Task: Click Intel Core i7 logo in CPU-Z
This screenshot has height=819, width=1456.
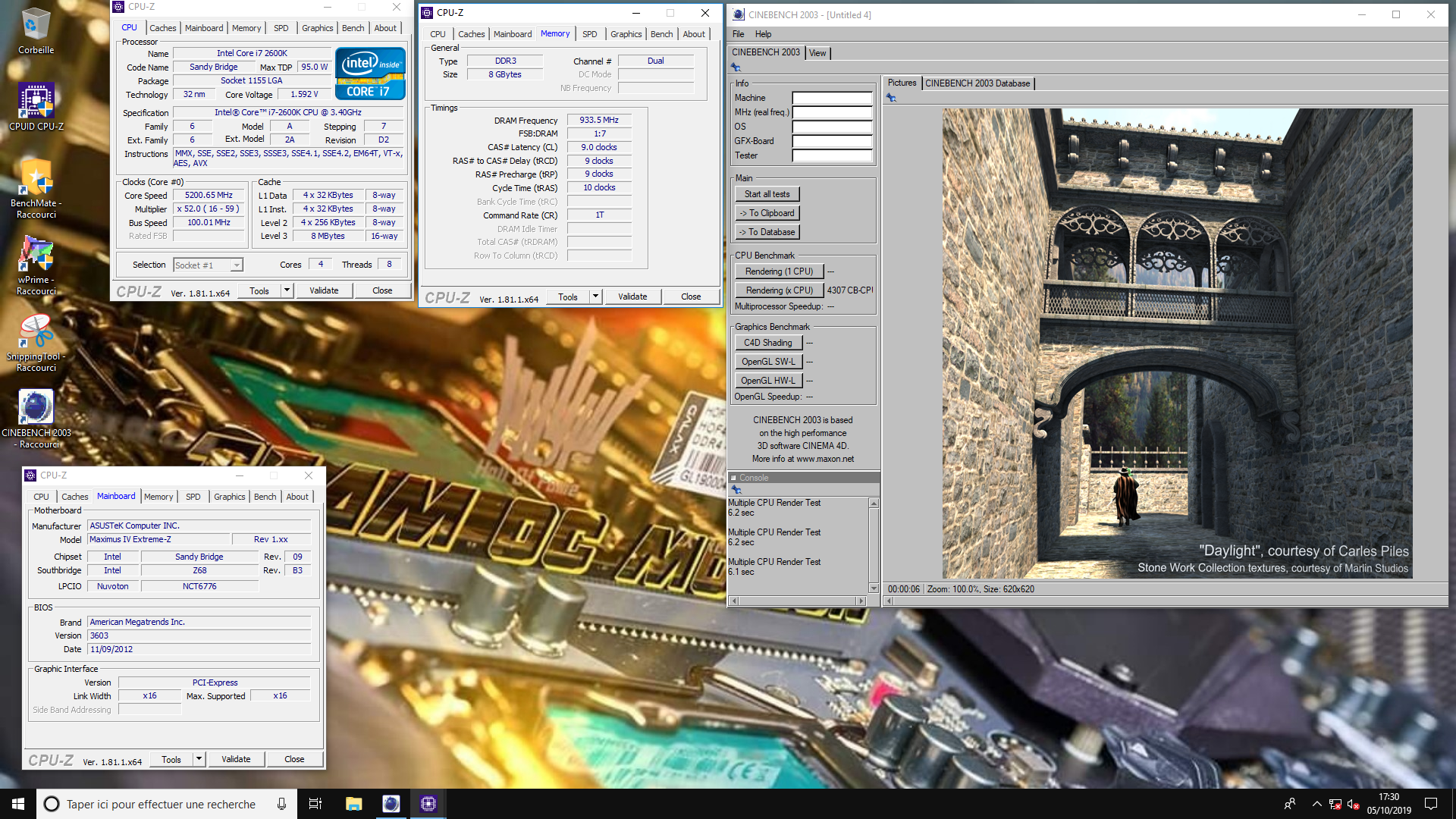Action: [370, 73]
